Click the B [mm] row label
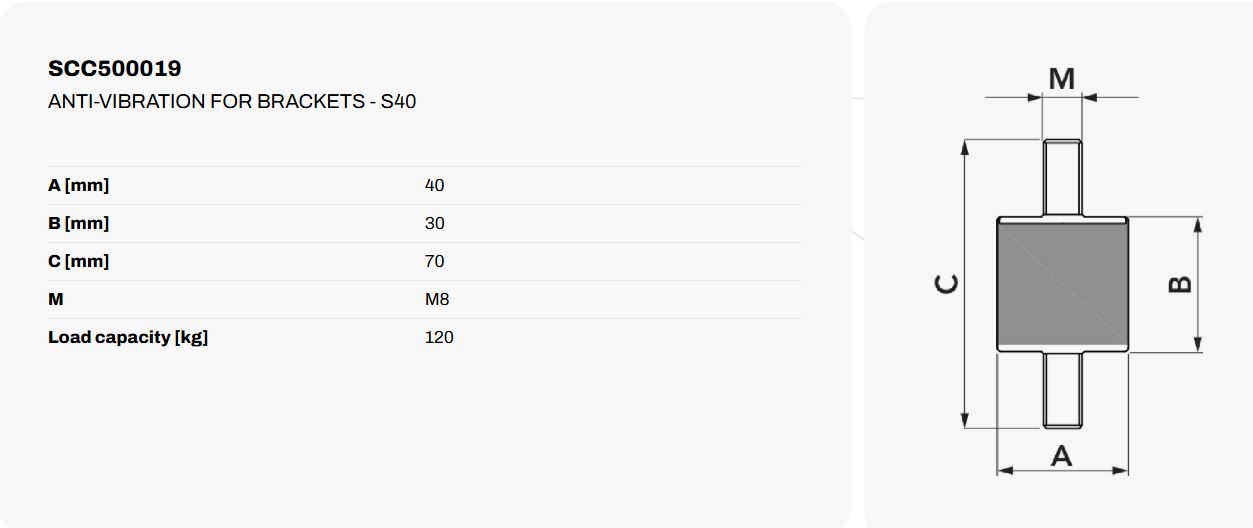 [x=78, y=223]
